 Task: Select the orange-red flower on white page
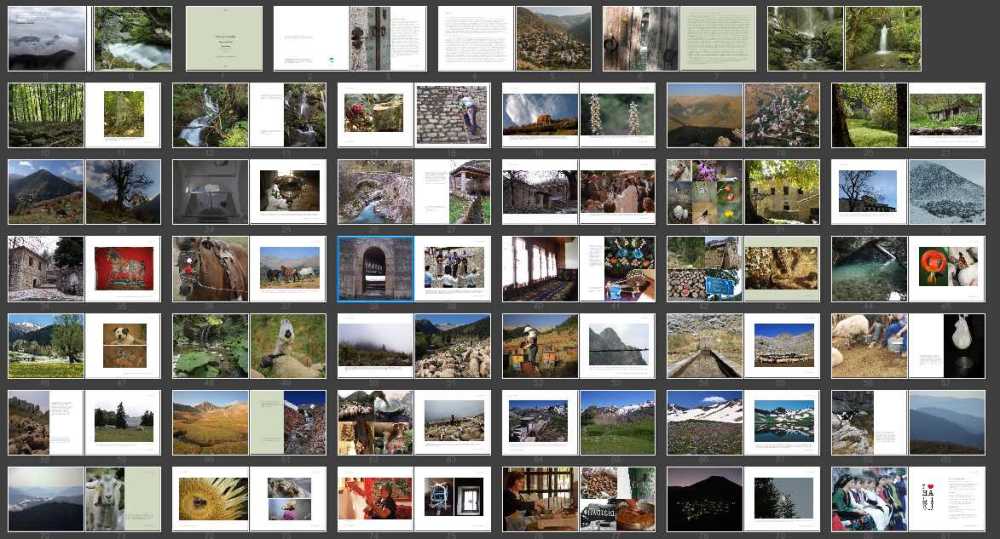click(946, 269)
